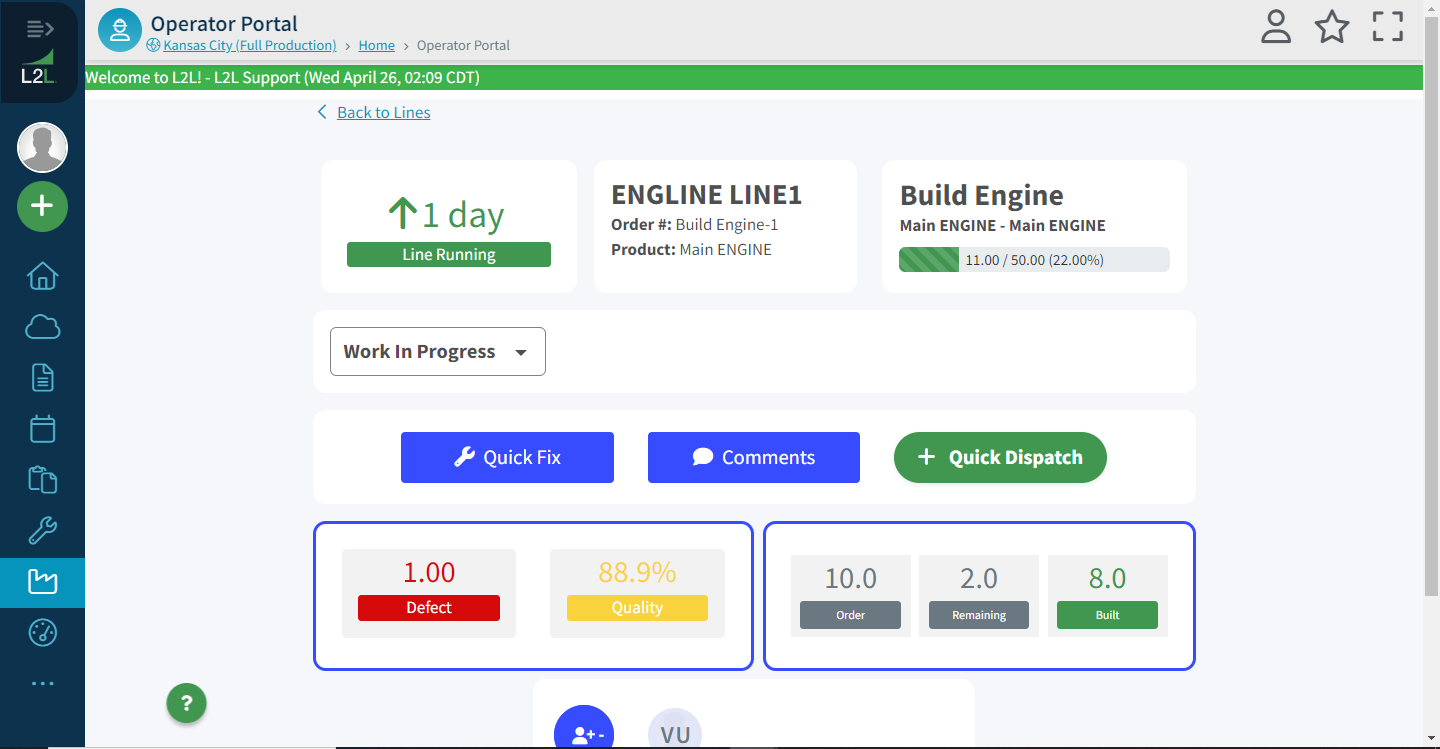Open the user account icon in header
Image resolution: width=1440 pixels, height=749 pixels.
(1275, 27)
